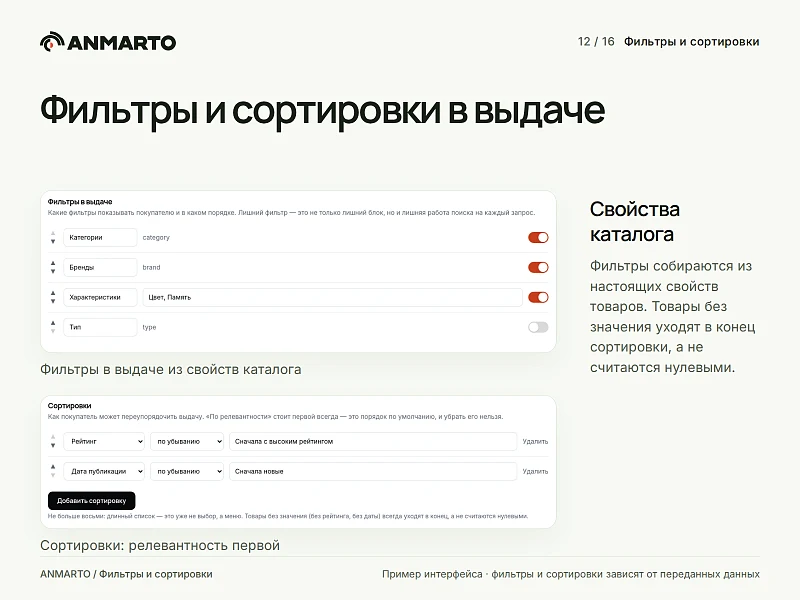The image size is (800, 600).
Task: Edit the Цвет, Память values field
Action: click(332, 297)
